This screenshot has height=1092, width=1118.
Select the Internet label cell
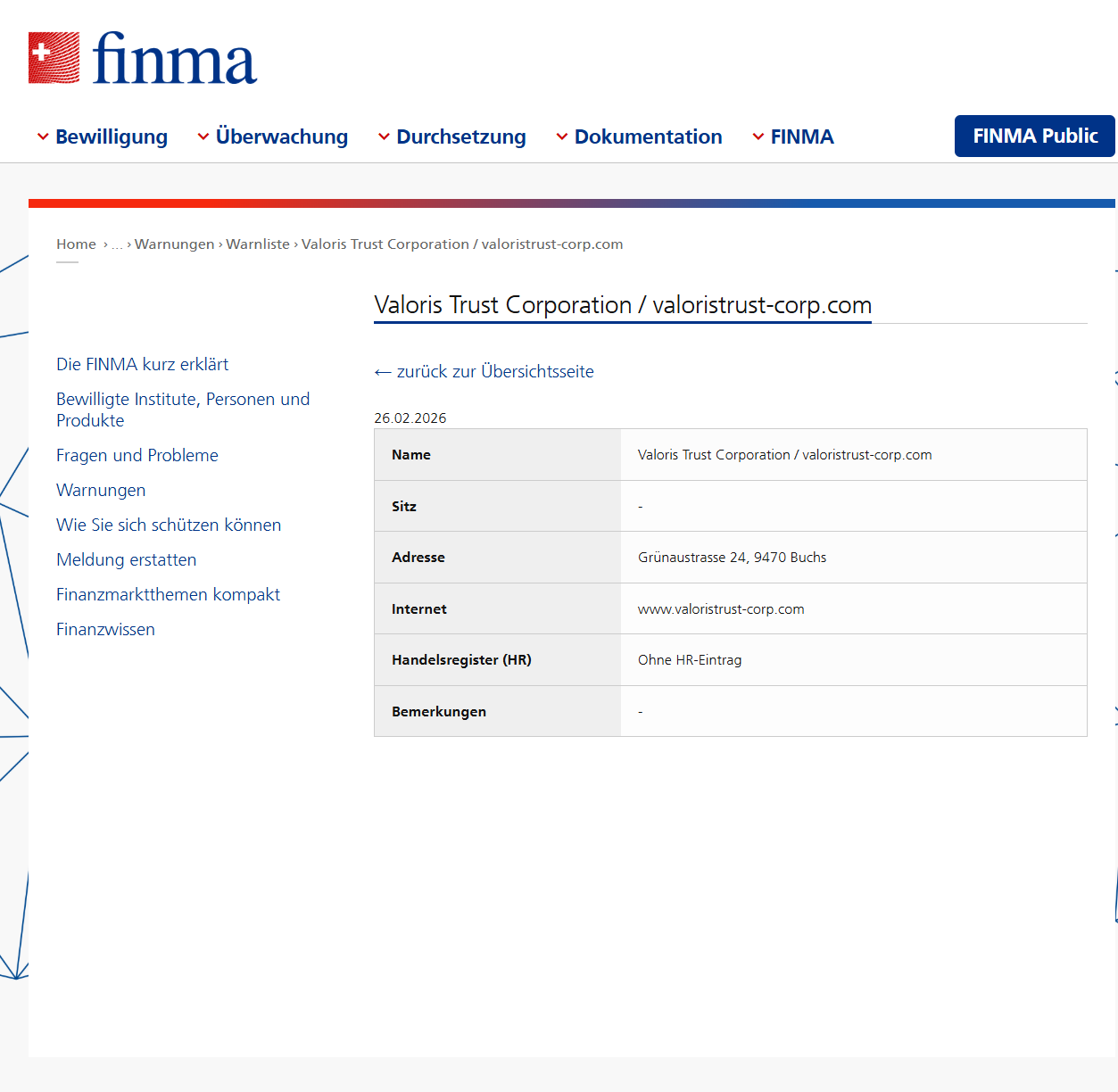pos(498,608)
